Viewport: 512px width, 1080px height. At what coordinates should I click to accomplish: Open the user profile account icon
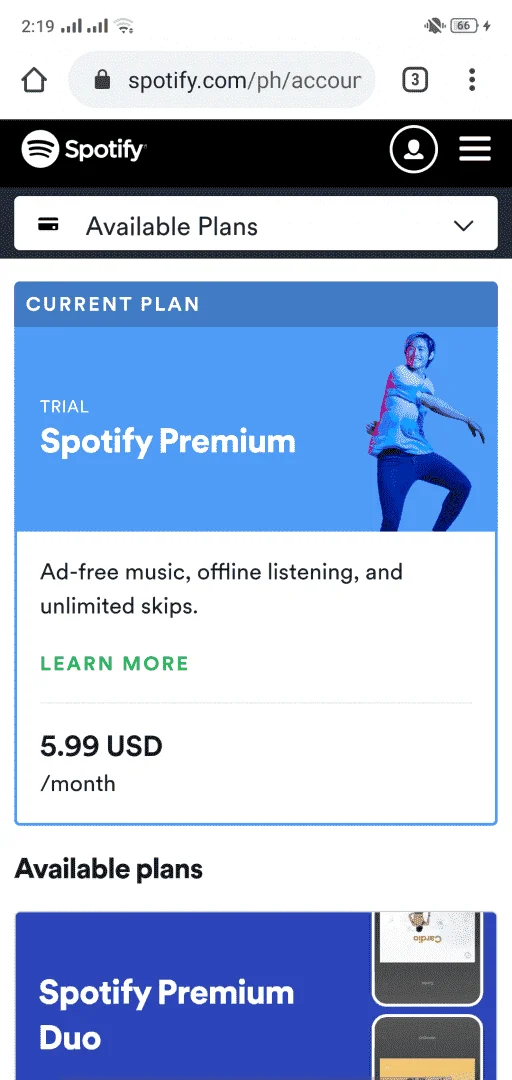(x=413, y=149)
